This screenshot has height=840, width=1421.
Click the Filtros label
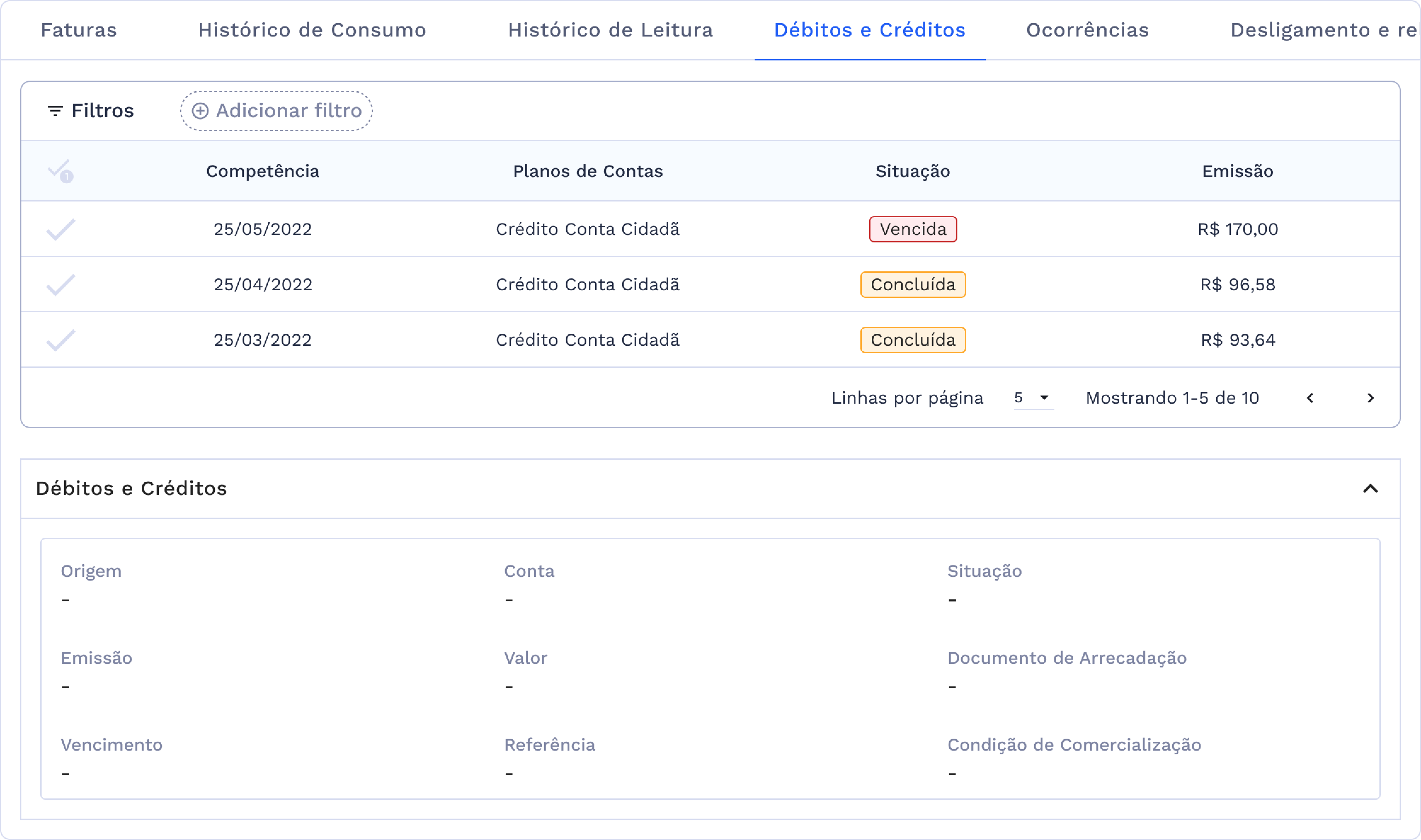coord(102,111)
